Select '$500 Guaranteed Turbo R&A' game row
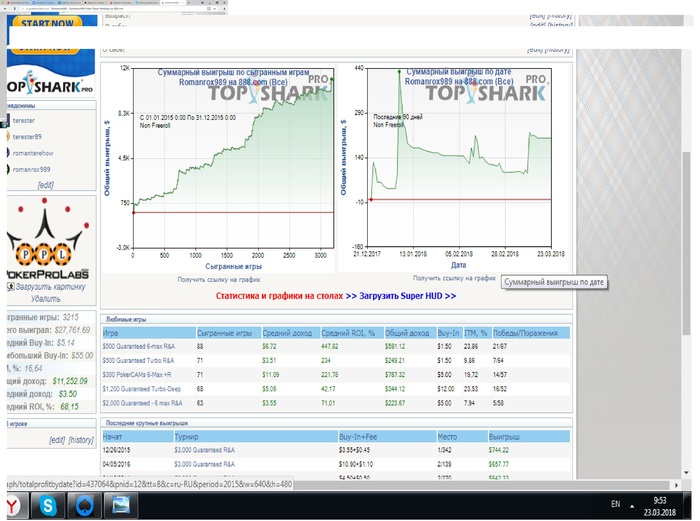This screenshot has height=521, width=700. pos(336,360)
